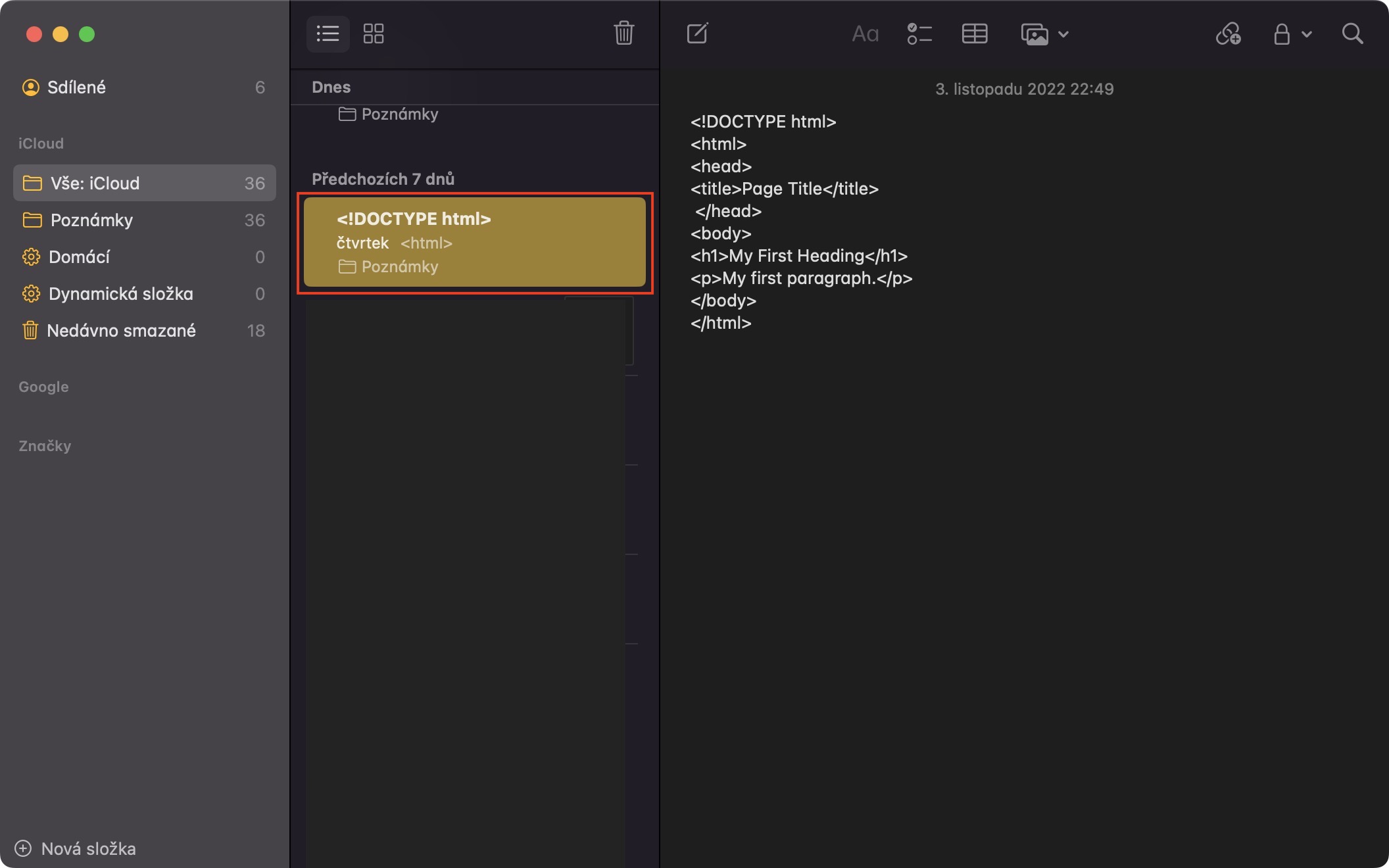Viewport: 1389px width, 868px height.
Task: Switch to gallery grid view
Action: [x=374, y=34]
